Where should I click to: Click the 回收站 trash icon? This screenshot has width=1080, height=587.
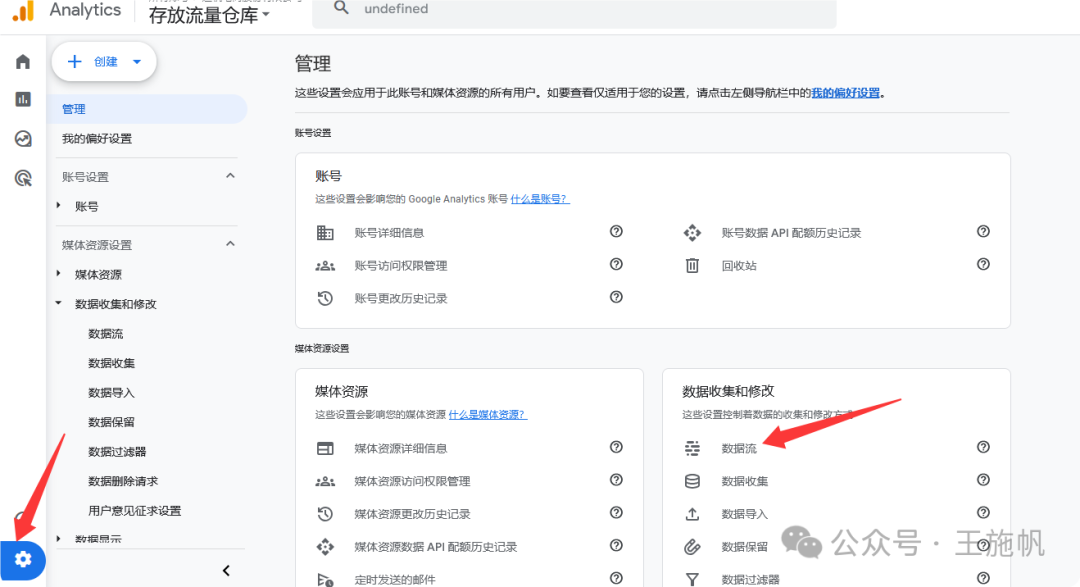(692, 265)
